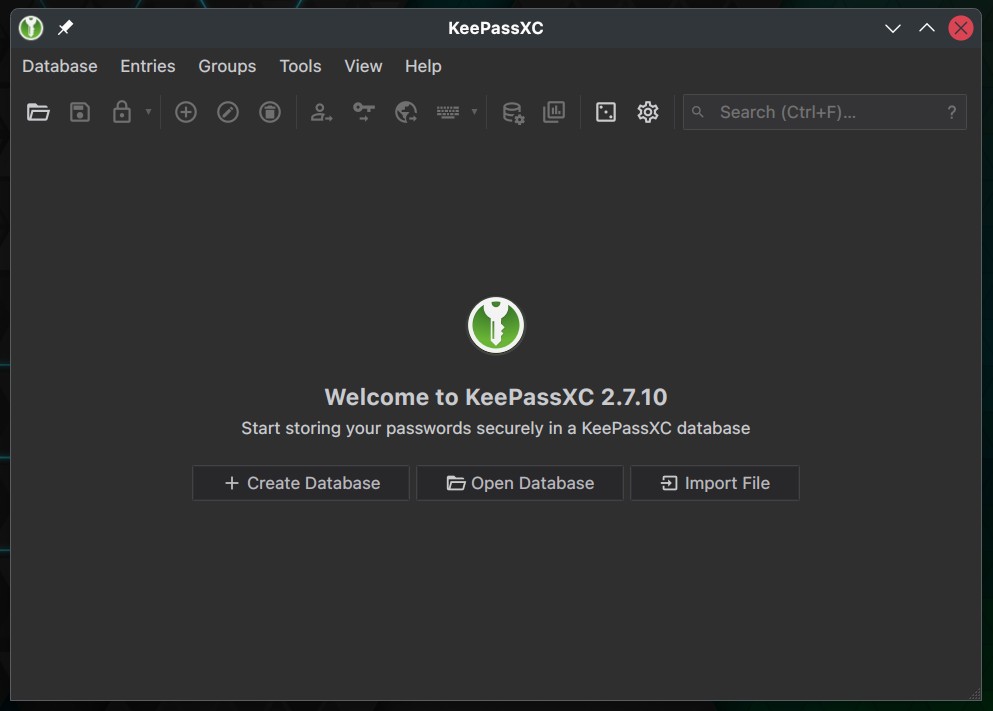
Task: Click the Import File button
Action: [x=715, y=483]
